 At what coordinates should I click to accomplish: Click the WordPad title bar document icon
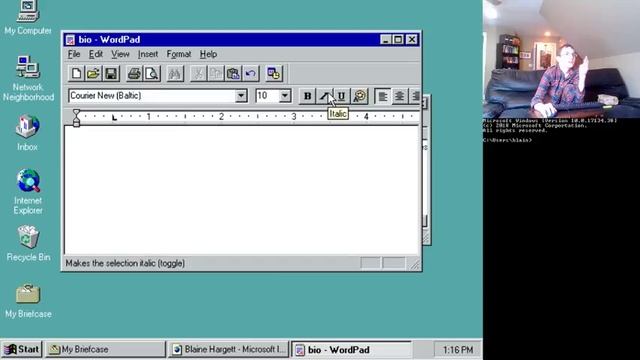[x=70, y=40]
